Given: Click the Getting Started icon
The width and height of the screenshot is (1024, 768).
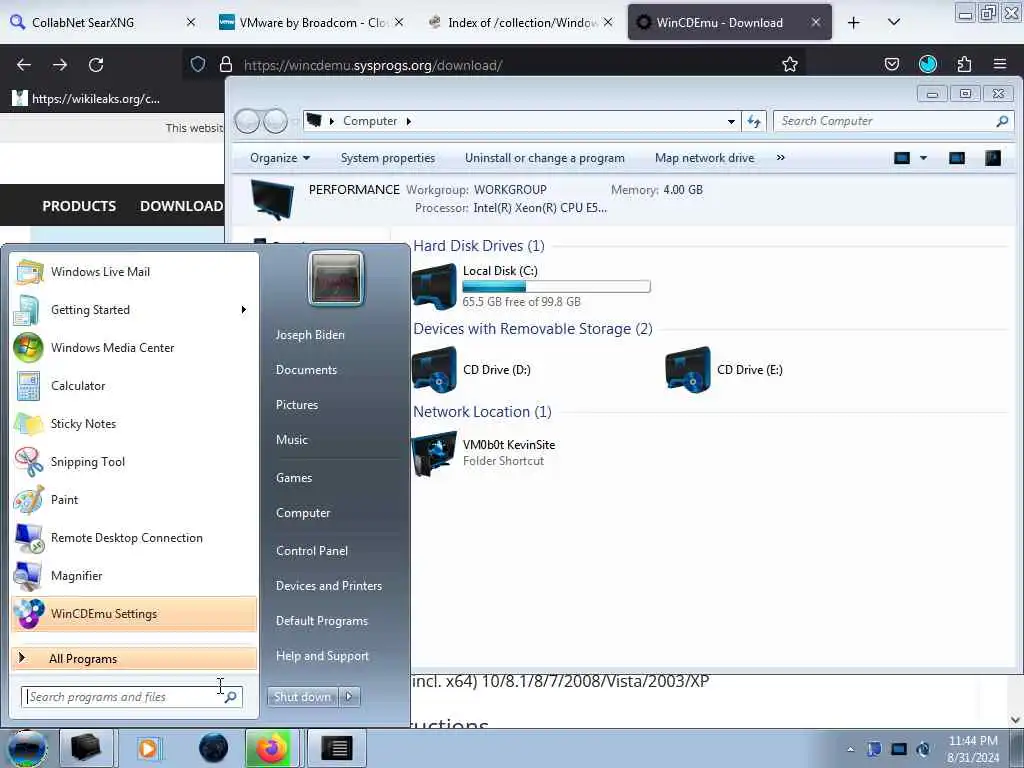Looking at the screenshot, I should click(x=27, y=310).
